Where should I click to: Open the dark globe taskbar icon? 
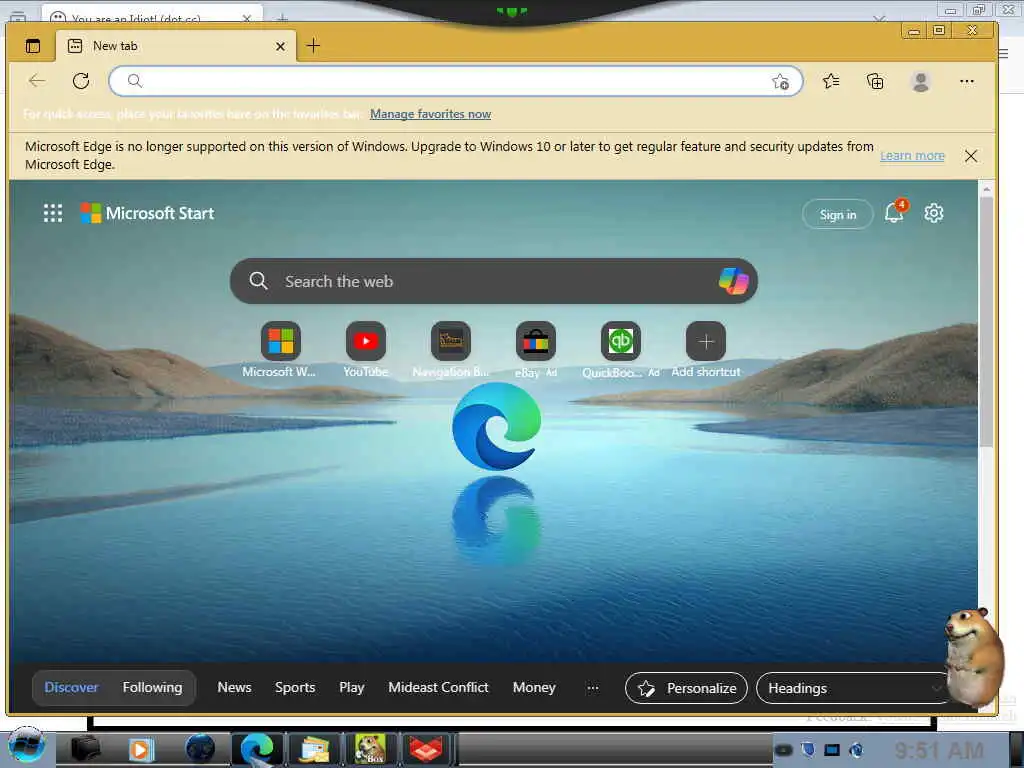point(200,748)
